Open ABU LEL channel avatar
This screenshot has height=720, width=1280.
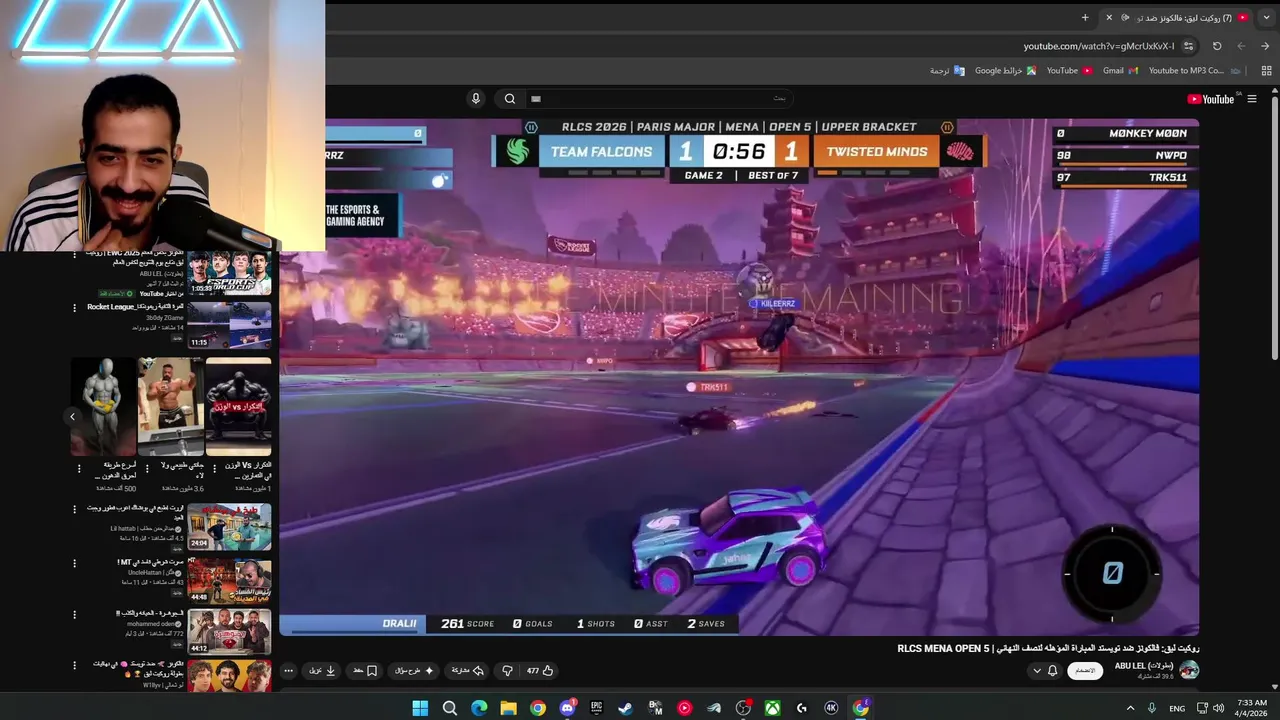point(1189,670)
